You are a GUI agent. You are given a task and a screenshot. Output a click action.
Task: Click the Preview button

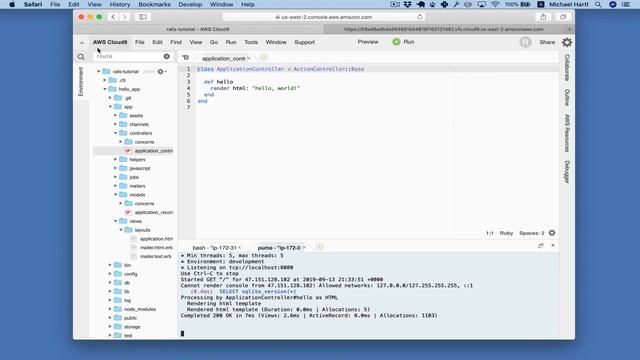(368, 42)
